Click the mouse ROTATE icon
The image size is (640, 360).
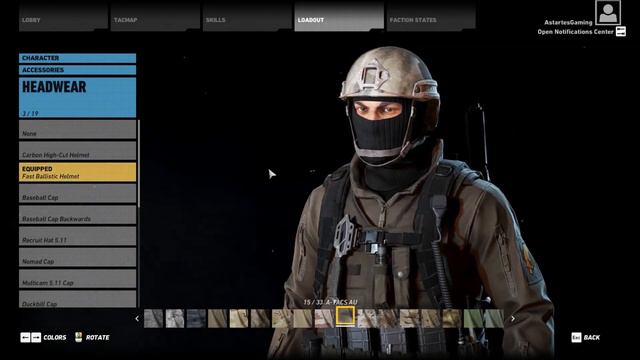tap(78, 337)
